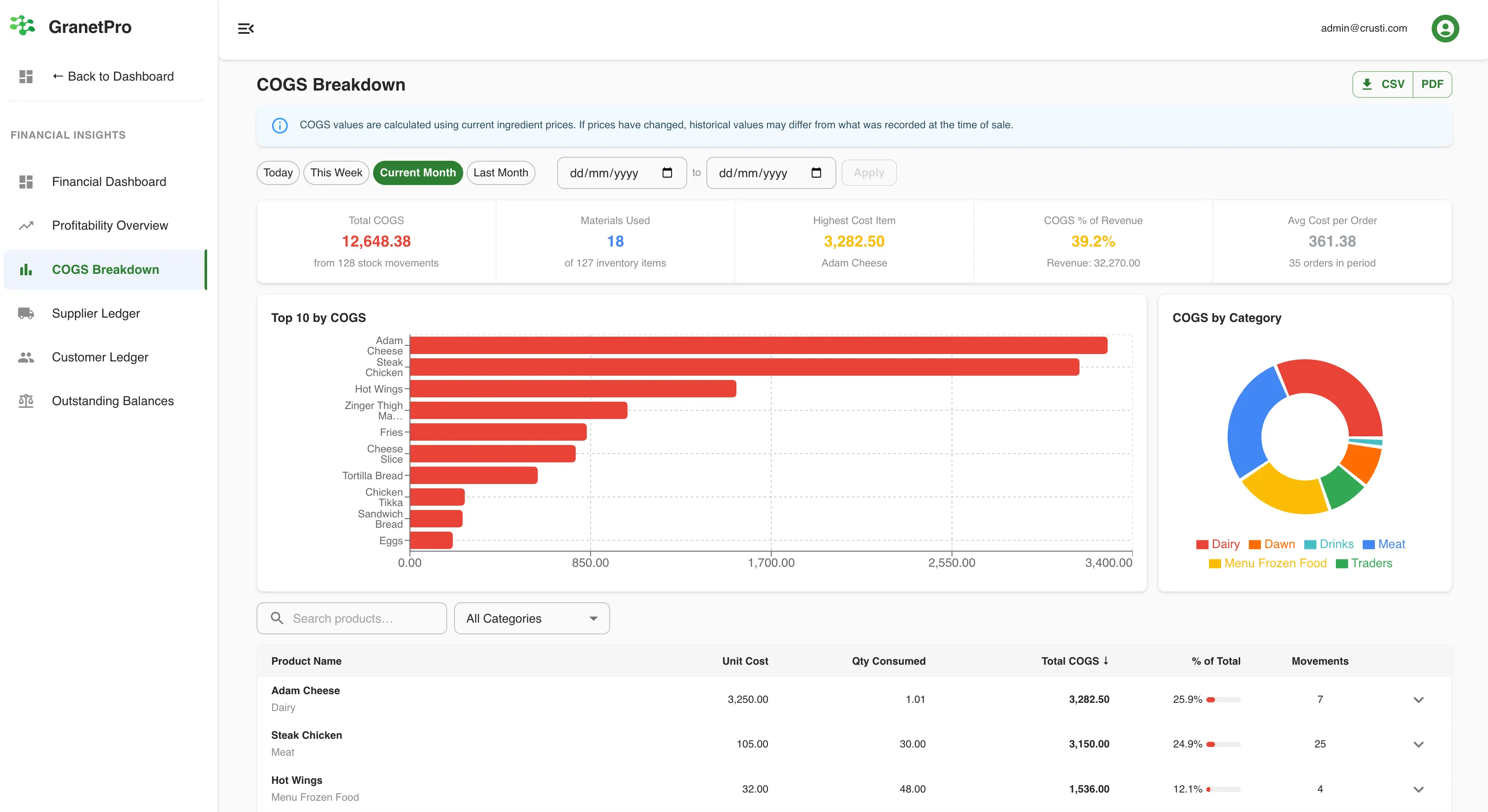Click the Customer Ledger people icon

pyautogui.click(x=26, y=357)
